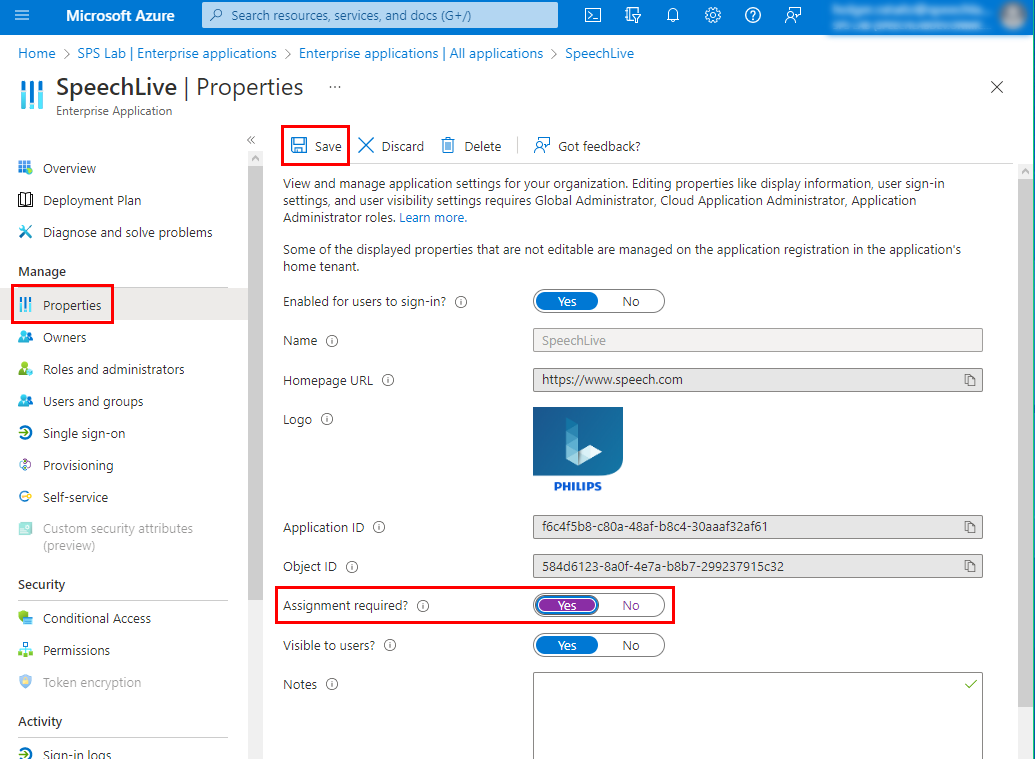Click the sidebar scroll-up arrow

pyautogui.click(x=255, y=158)
